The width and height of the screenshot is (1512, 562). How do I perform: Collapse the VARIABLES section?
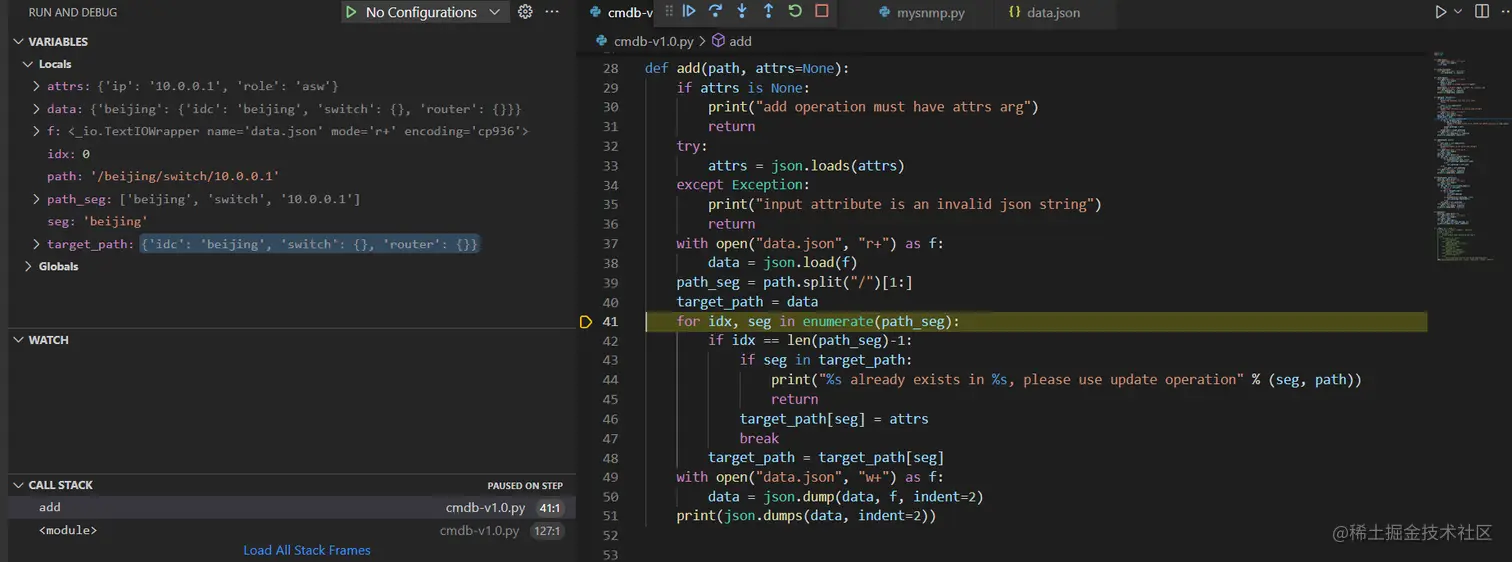tap(19, 42)
